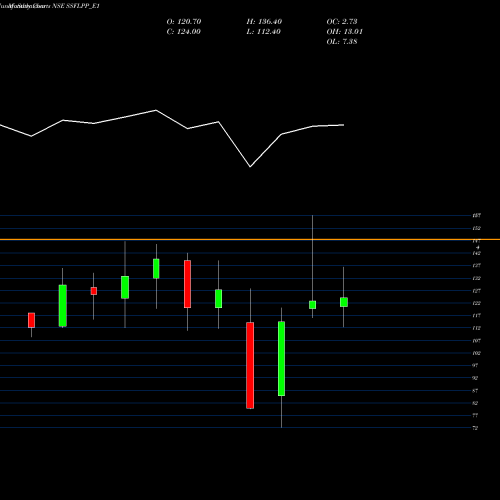Click the OC: 2.73 reading

tap(342, 22)
